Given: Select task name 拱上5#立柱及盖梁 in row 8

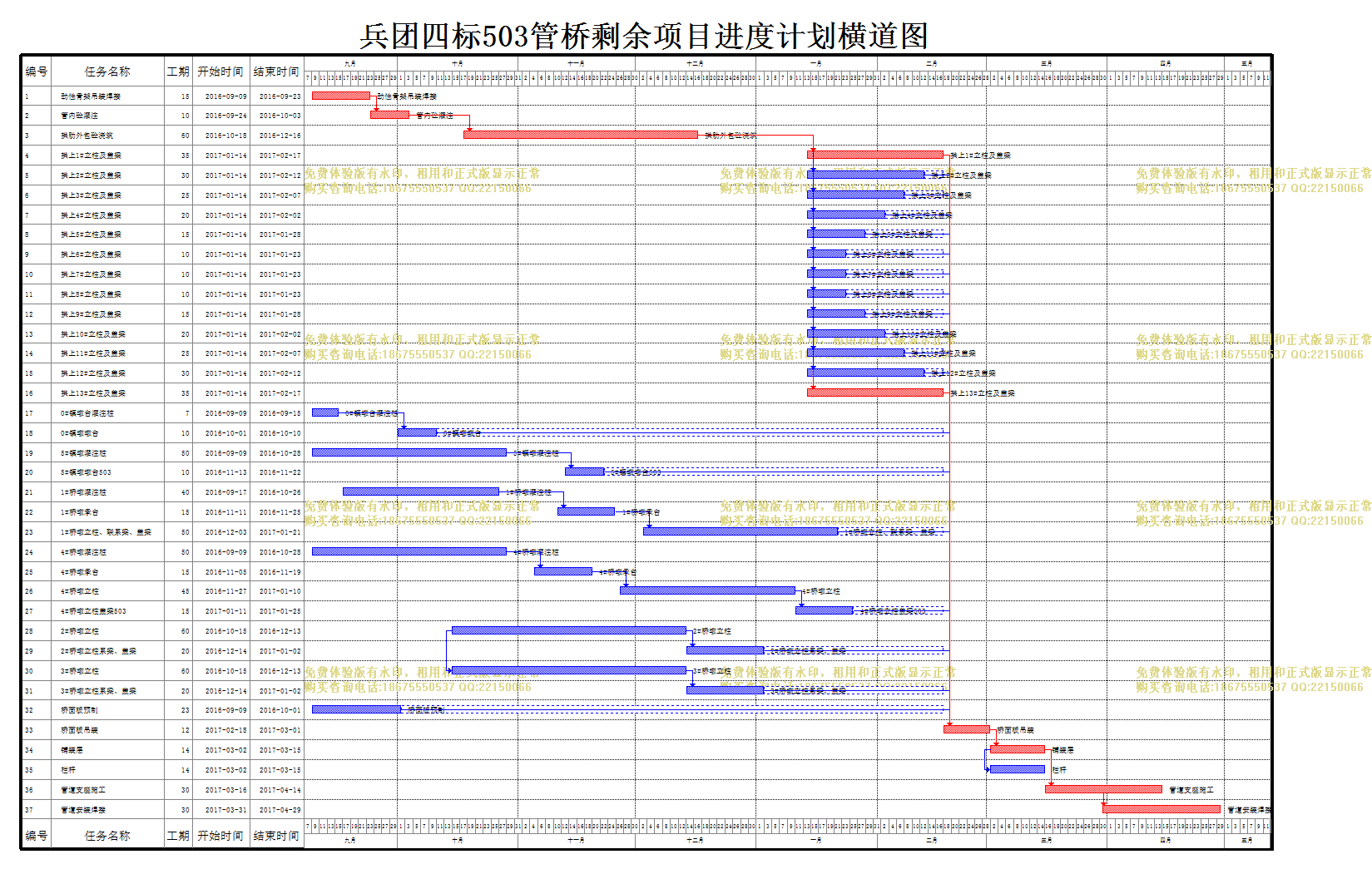Looking at the screenshot, I should (91, 235).
